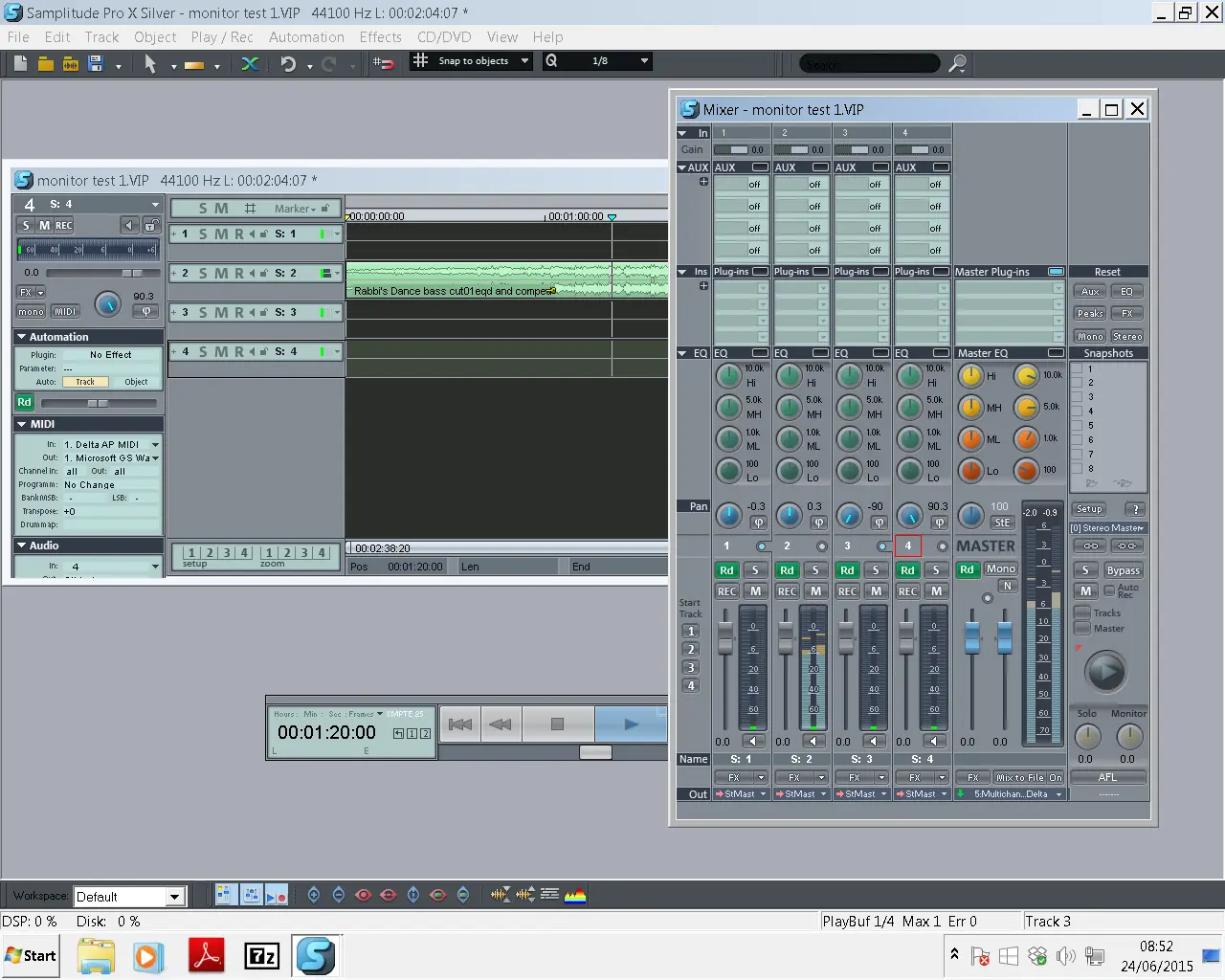
Task: Toggle the Bypass button in the mixer
Action: pos(1123,570)
